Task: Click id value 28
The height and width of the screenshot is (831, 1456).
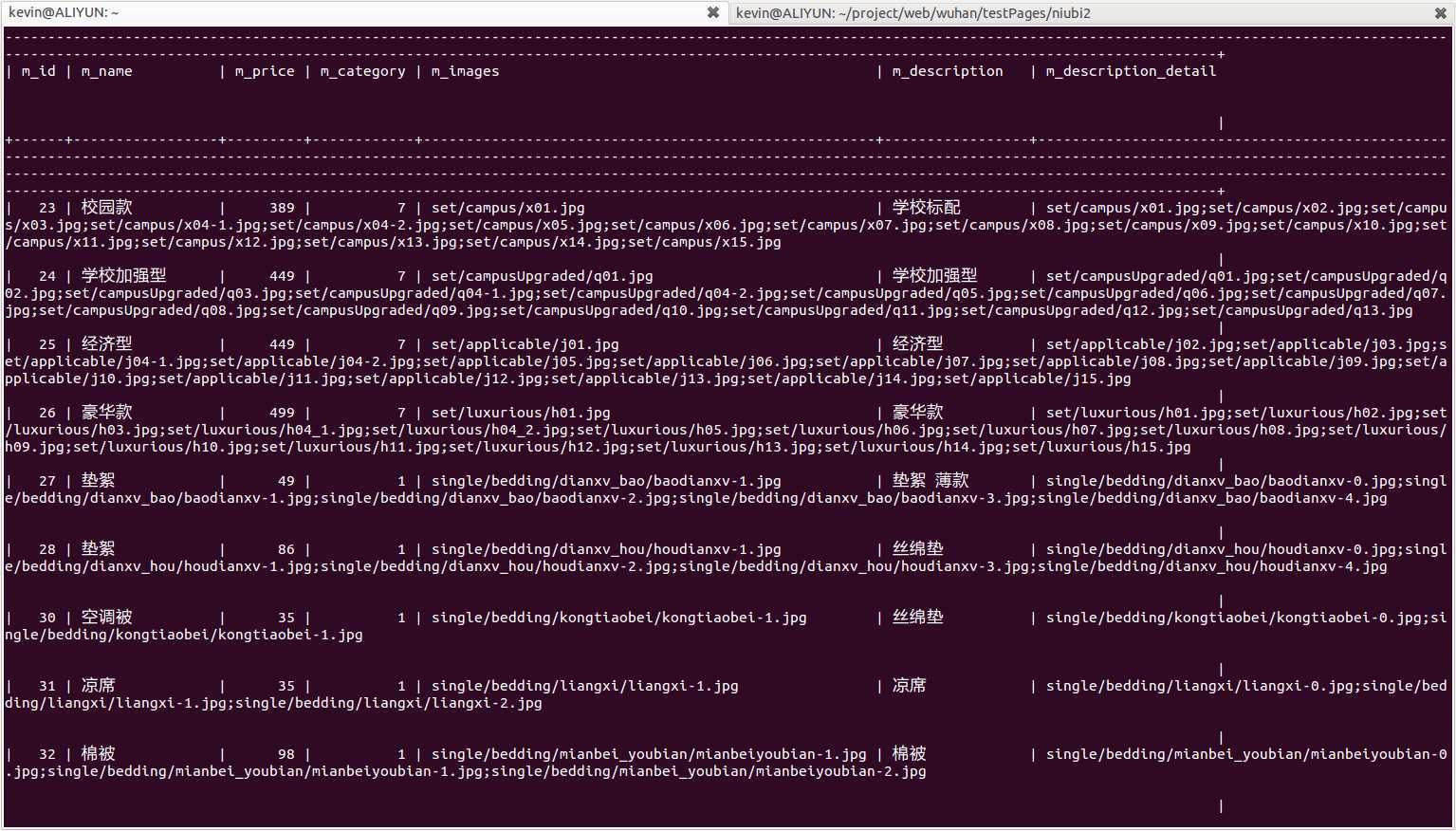Action: [47, 549]
